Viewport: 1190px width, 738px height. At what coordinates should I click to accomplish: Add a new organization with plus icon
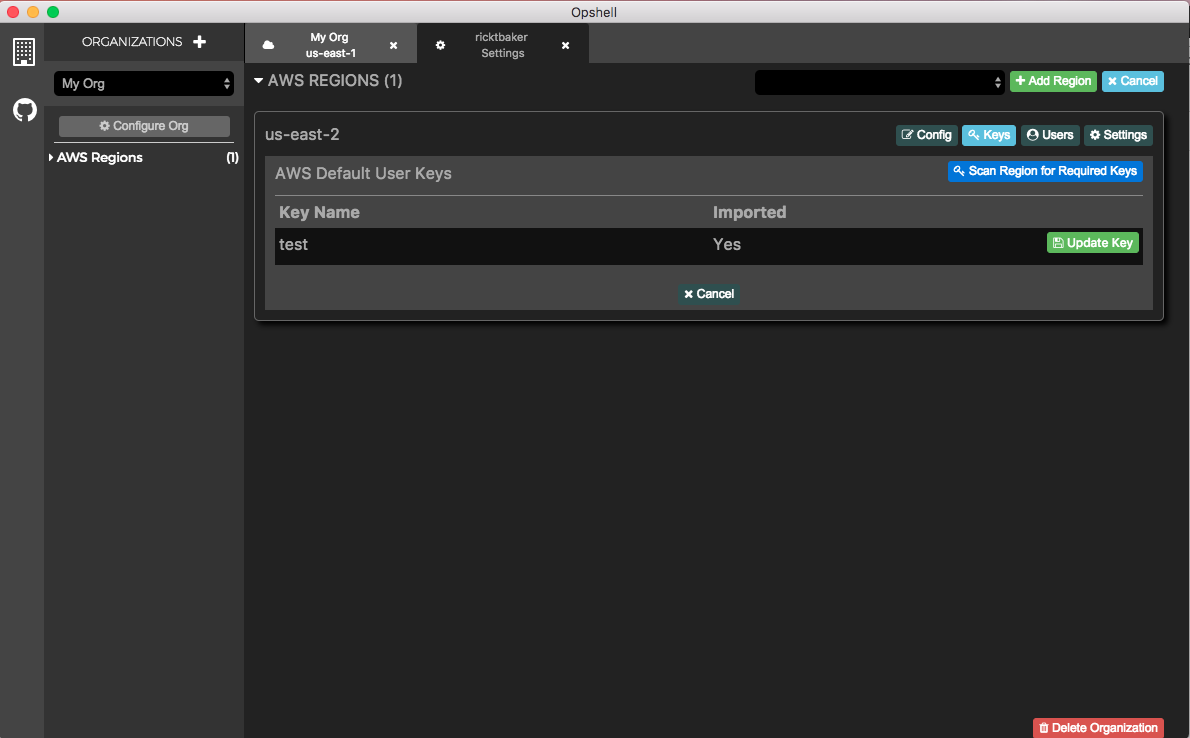200,42
